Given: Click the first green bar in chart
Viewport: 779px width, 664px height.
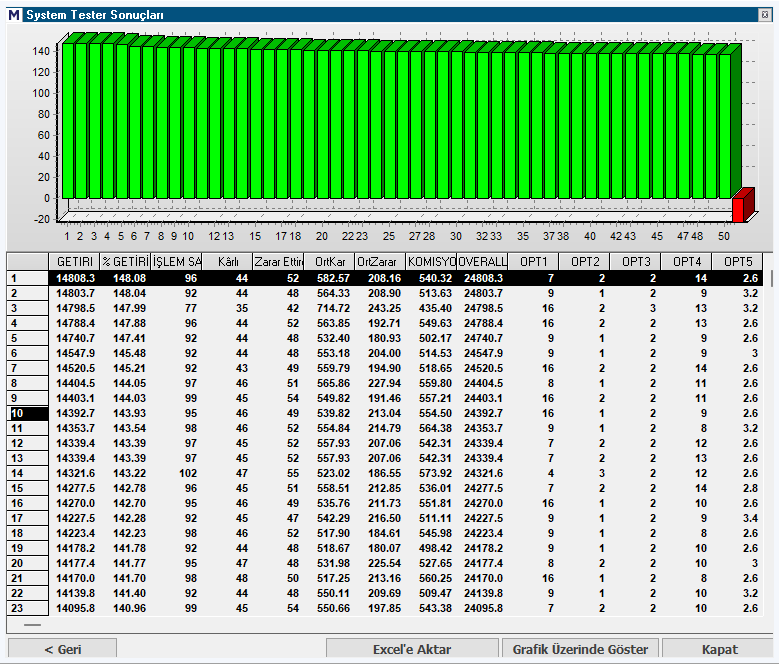Looking at the screenshot, I should [x=68, y=121].
